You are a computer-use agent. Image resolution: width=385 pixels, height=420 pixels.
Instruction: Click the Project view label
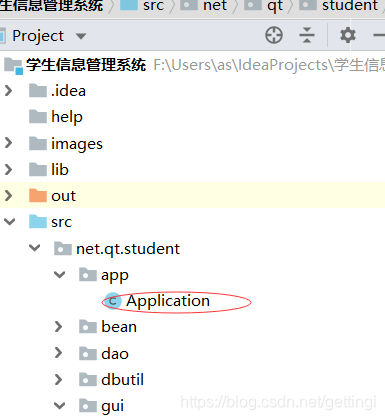[38, 36]
